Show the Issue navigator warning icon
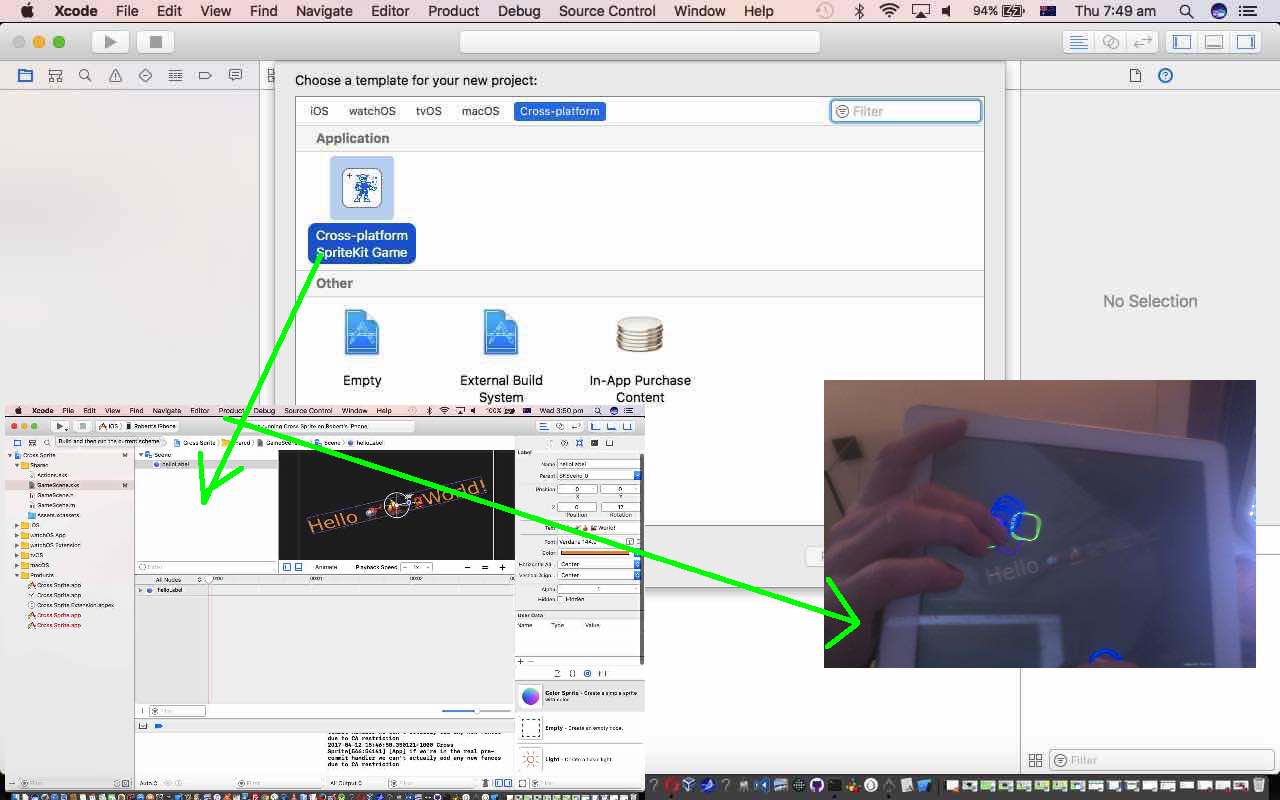Screen dimensions: 1280x800 pos(115,76)
